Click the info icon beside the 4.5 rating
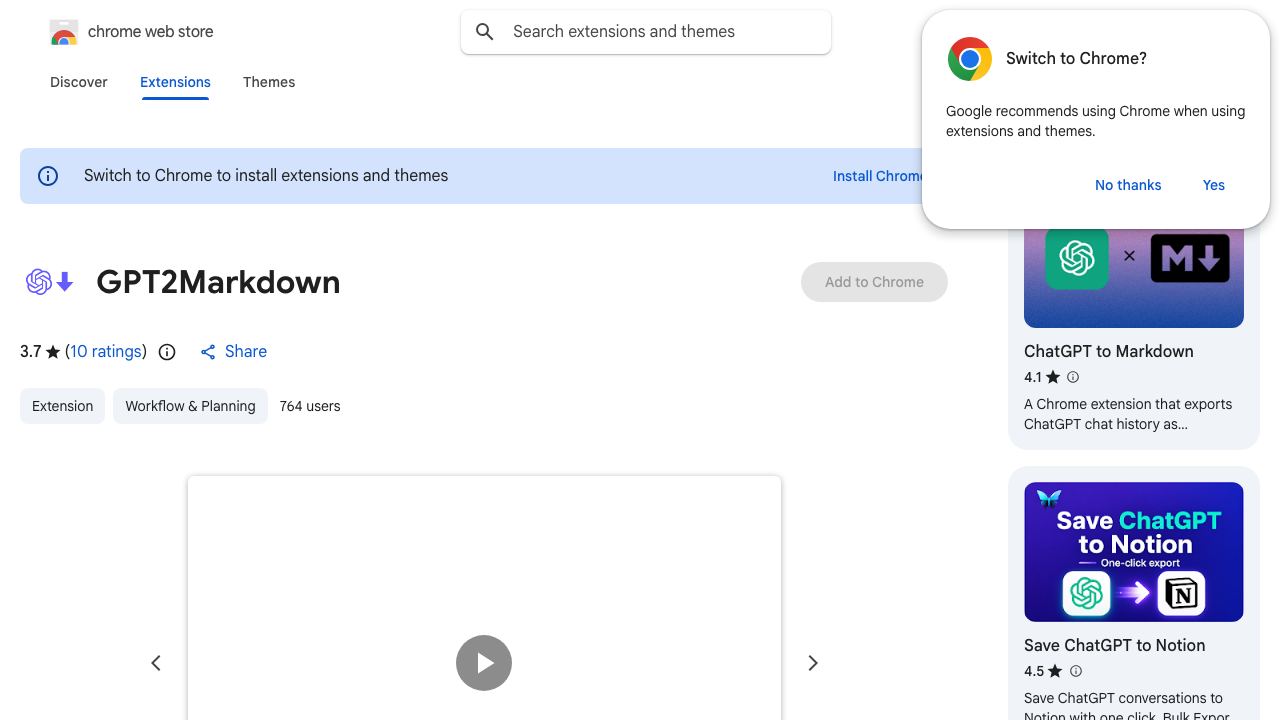Image resolution: width=1280 pixels, height=720 pixels. point(1076,671)
